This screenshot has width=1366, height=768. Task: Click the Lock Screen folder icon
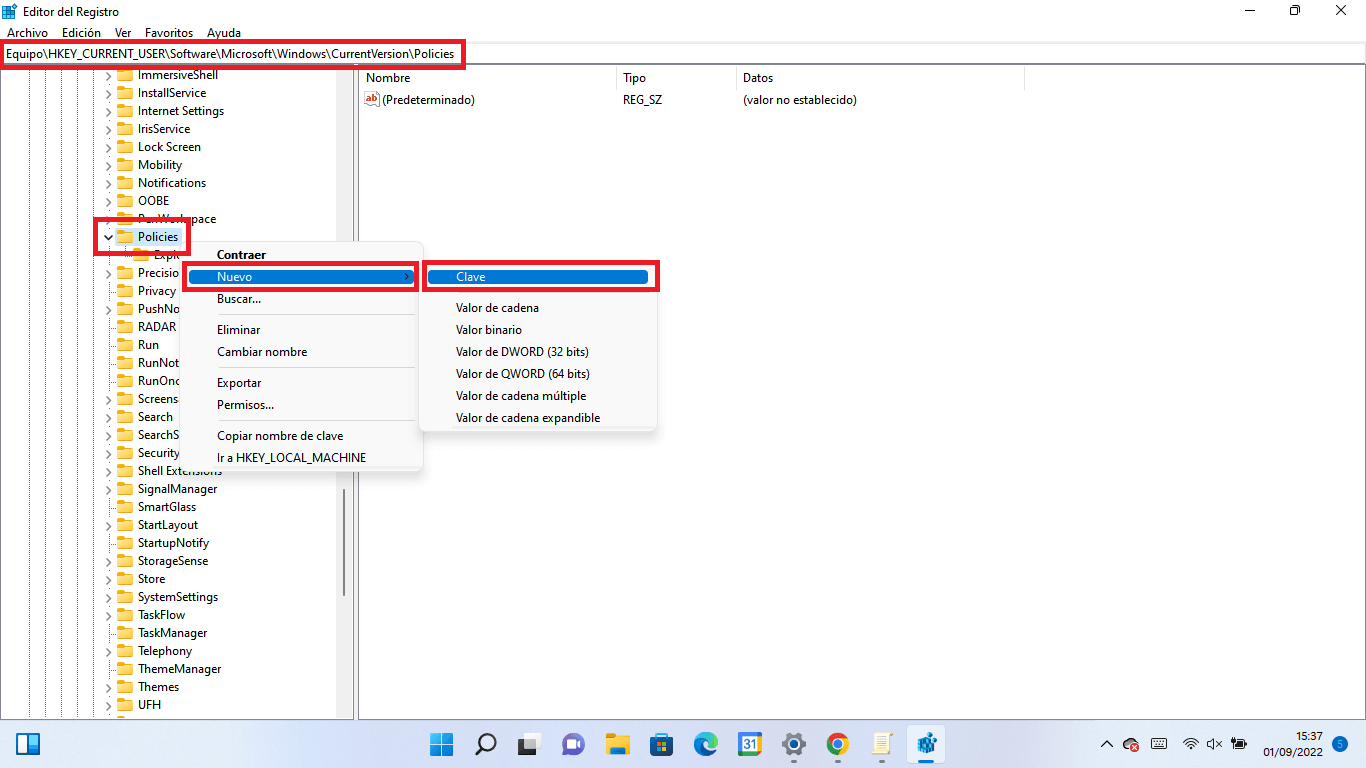125,147
